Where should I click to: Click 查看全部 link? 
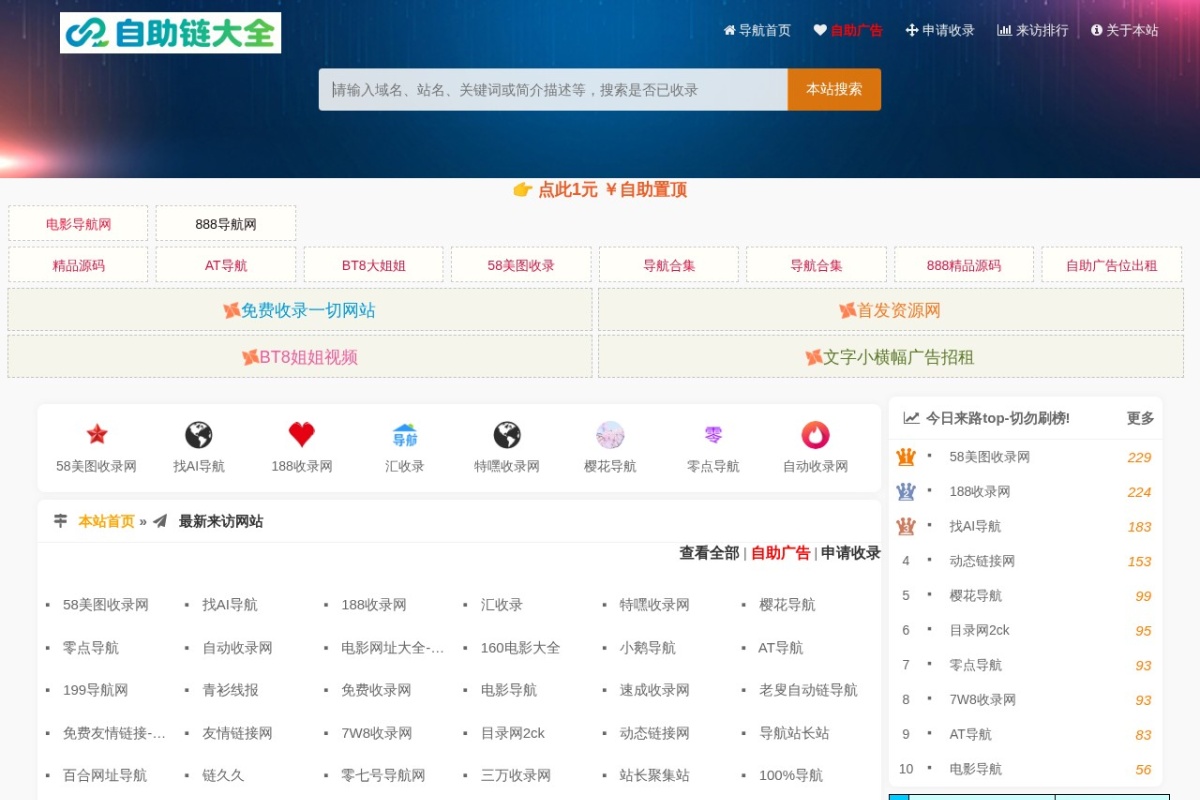pos(709,553)
